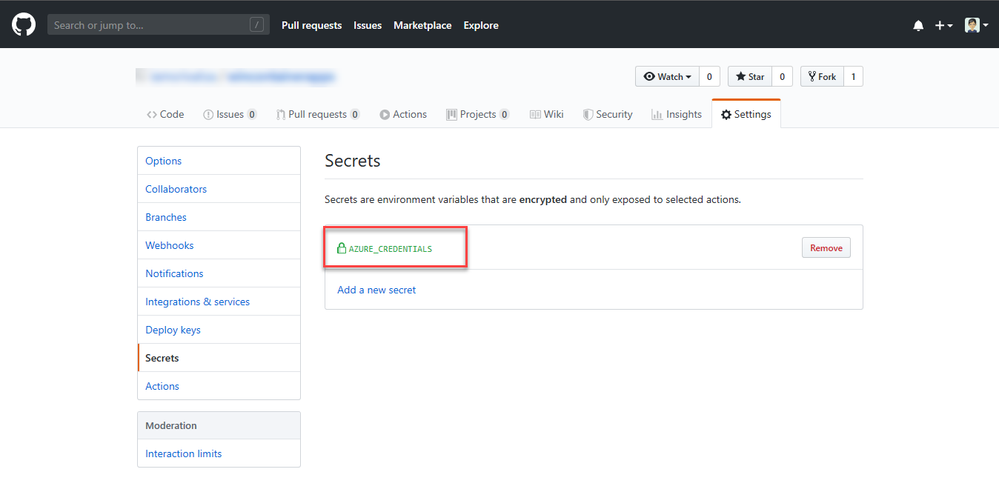Go to the Pull requests repository tab

coord(318,114)
